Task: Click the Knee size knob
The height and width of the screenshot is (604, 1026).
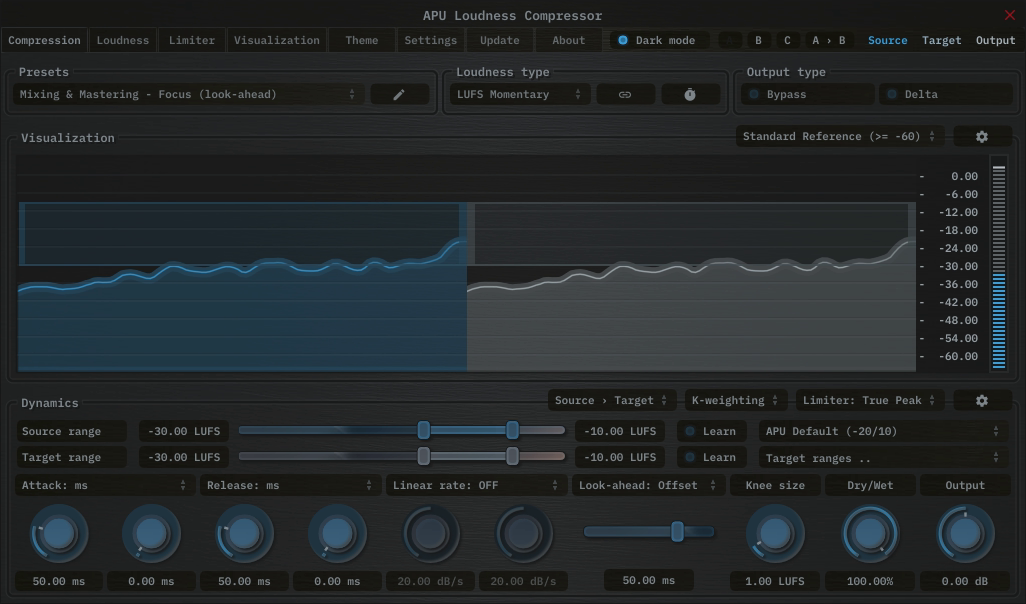Action: (776, 534)
